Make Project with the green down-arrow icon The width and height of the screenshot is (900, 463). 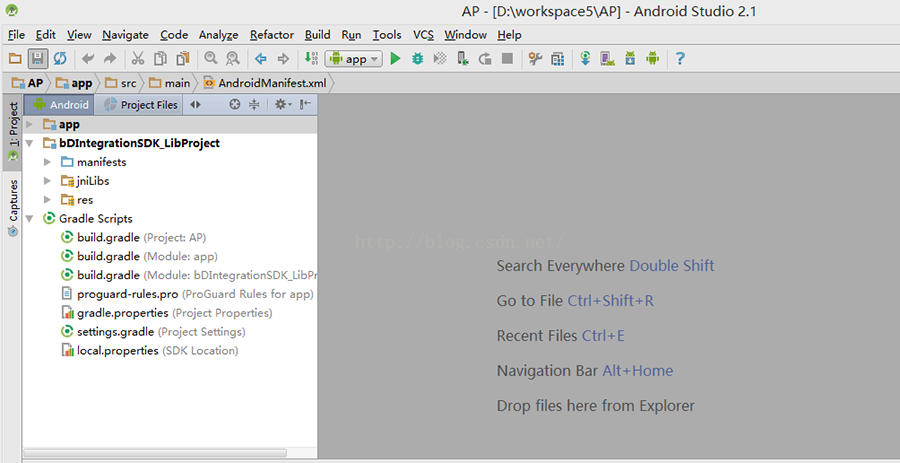click(x=311, y=59)
